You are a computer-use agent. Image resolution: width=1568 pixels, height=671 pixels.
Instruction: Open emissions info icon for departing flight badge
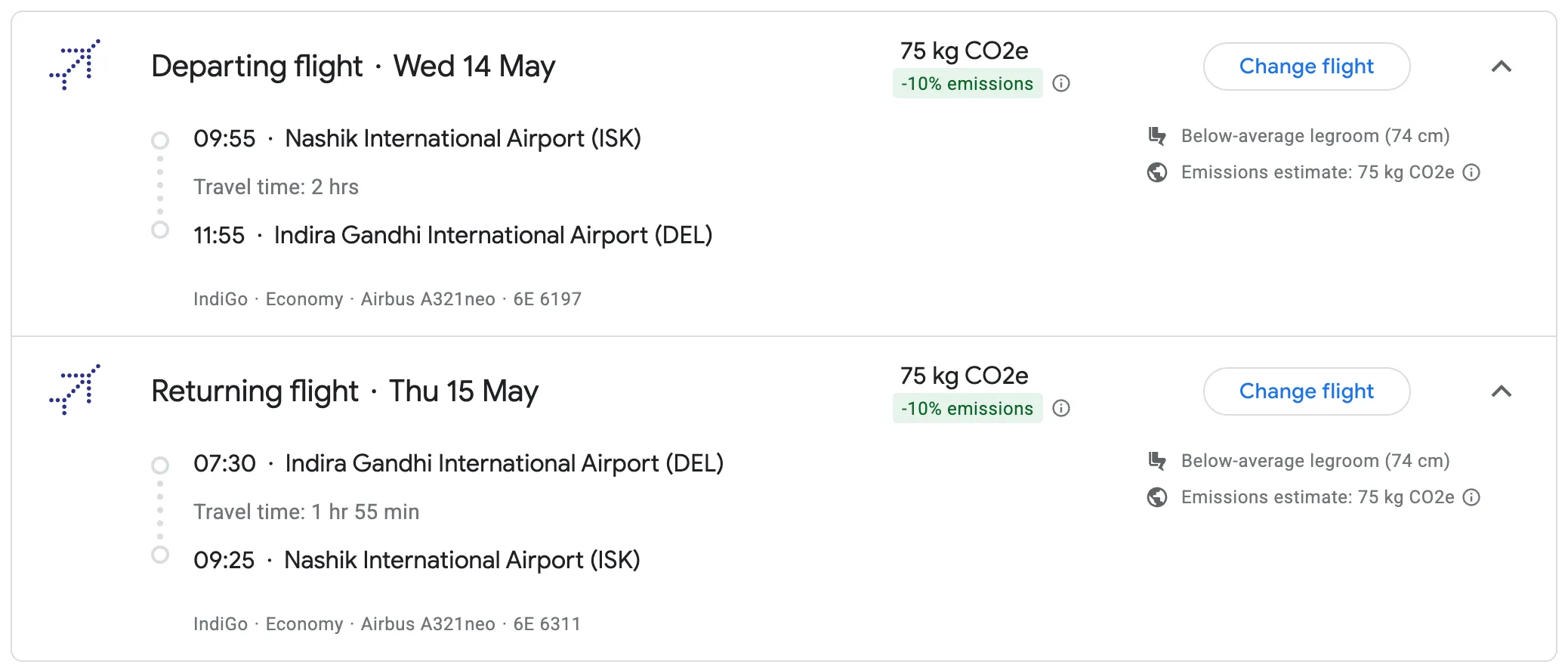[x=1061, y=84]
